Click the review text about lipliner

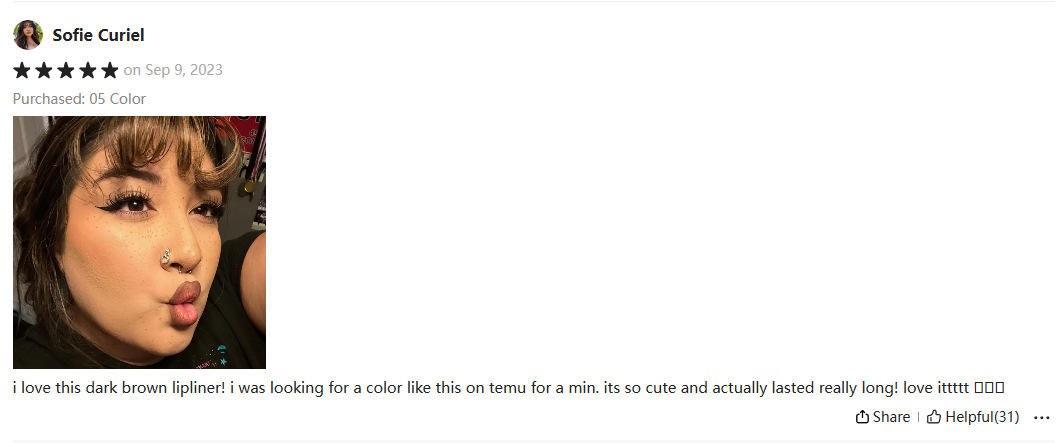tap(400, 387)
